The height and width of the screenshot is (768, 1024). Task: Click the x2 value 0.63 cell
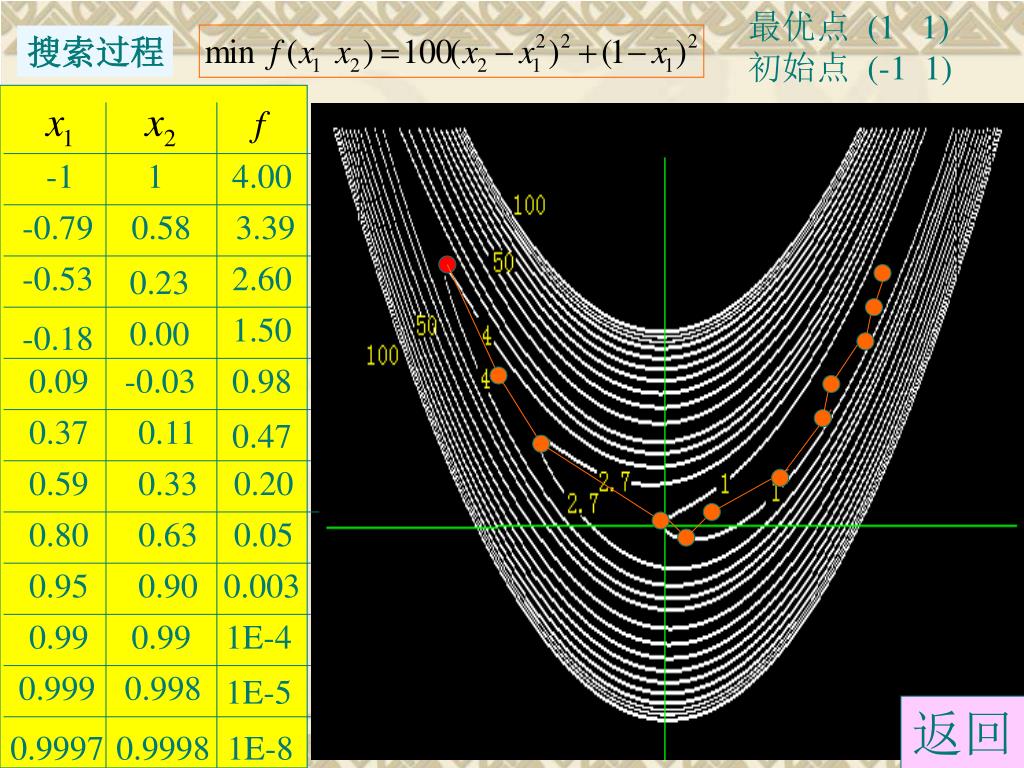click(166, 536)
